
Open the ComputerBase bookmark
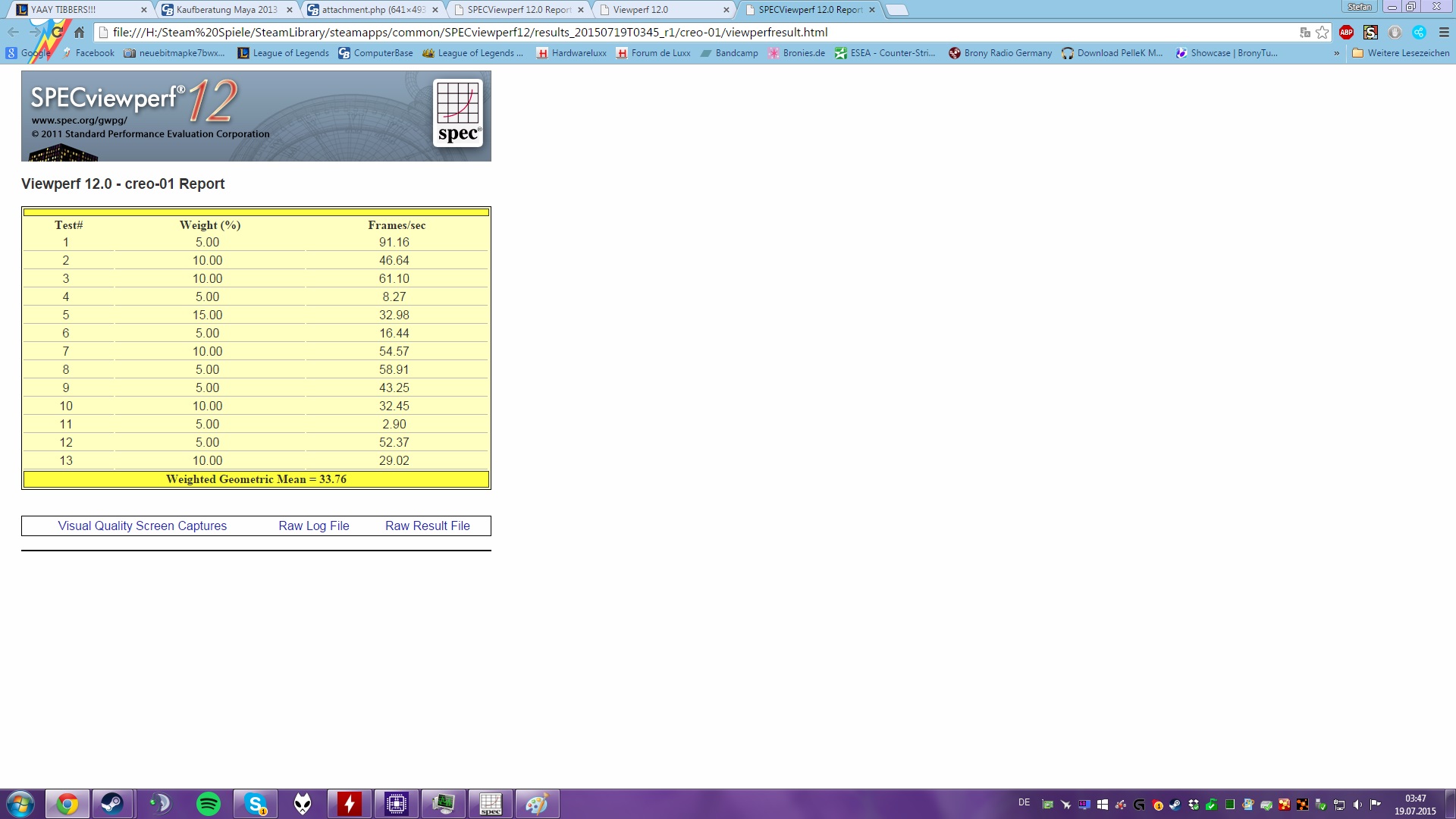376,53
